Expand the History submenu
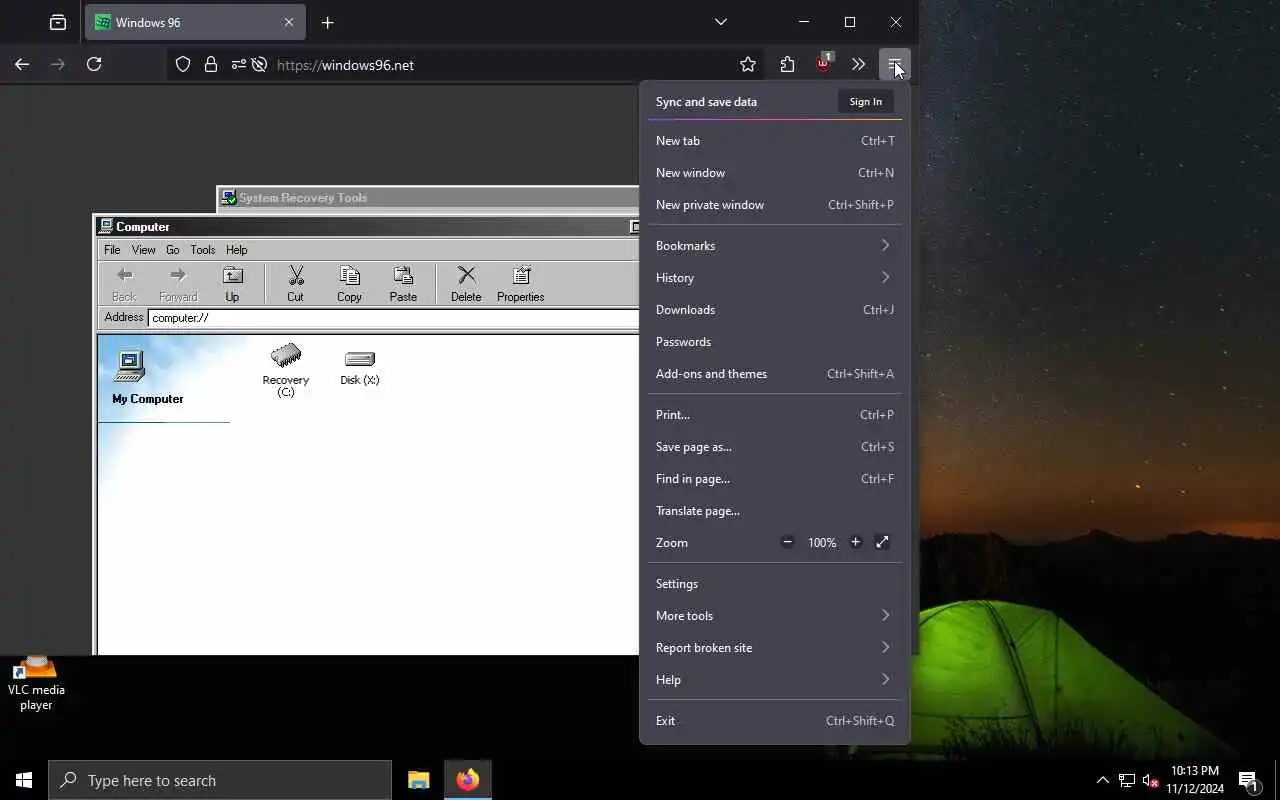 coord(774,277)
